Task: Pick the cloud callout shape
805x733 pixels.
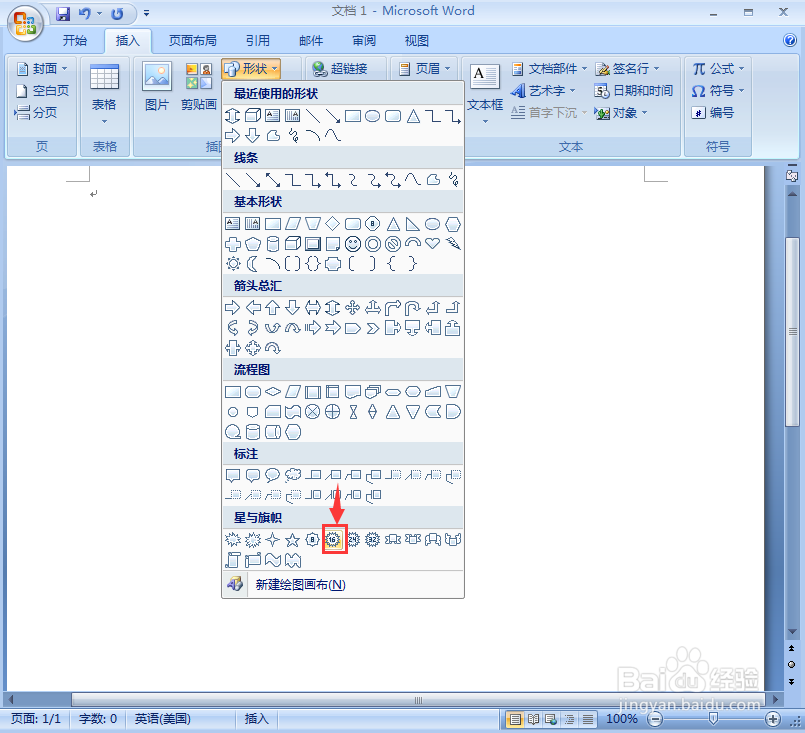Action: tap(293, 475)
